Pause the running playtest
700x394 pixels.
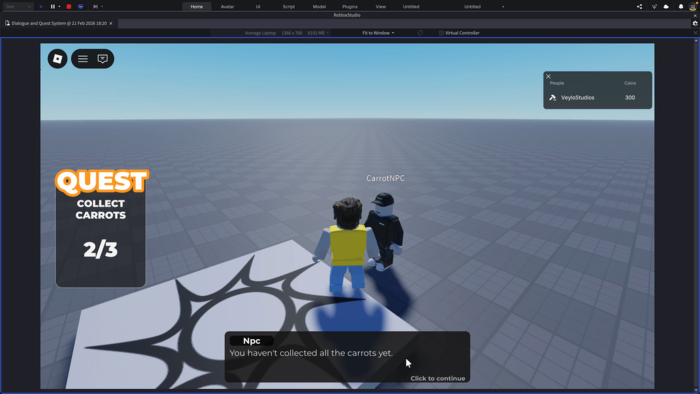point(53,7)
